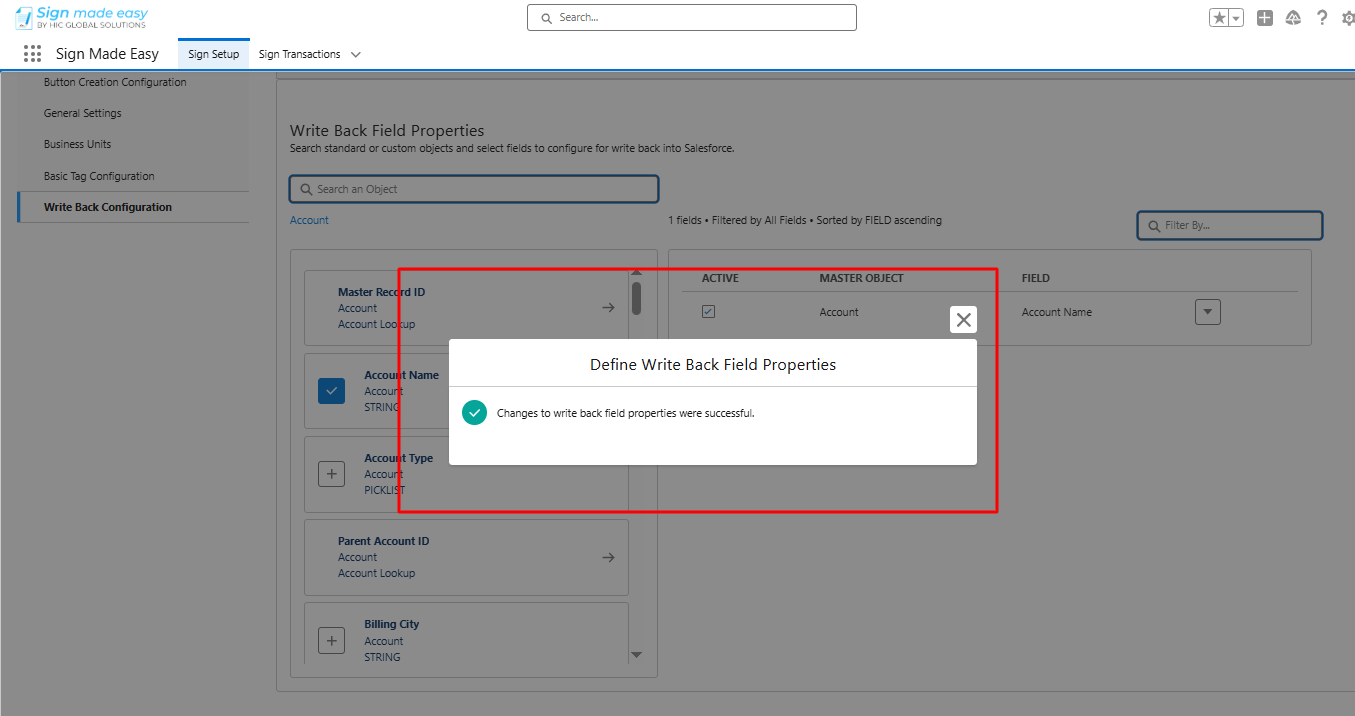Click the Search an Object field
The height and width of the screenshot is (716, 1355).
tap(474, 189)
